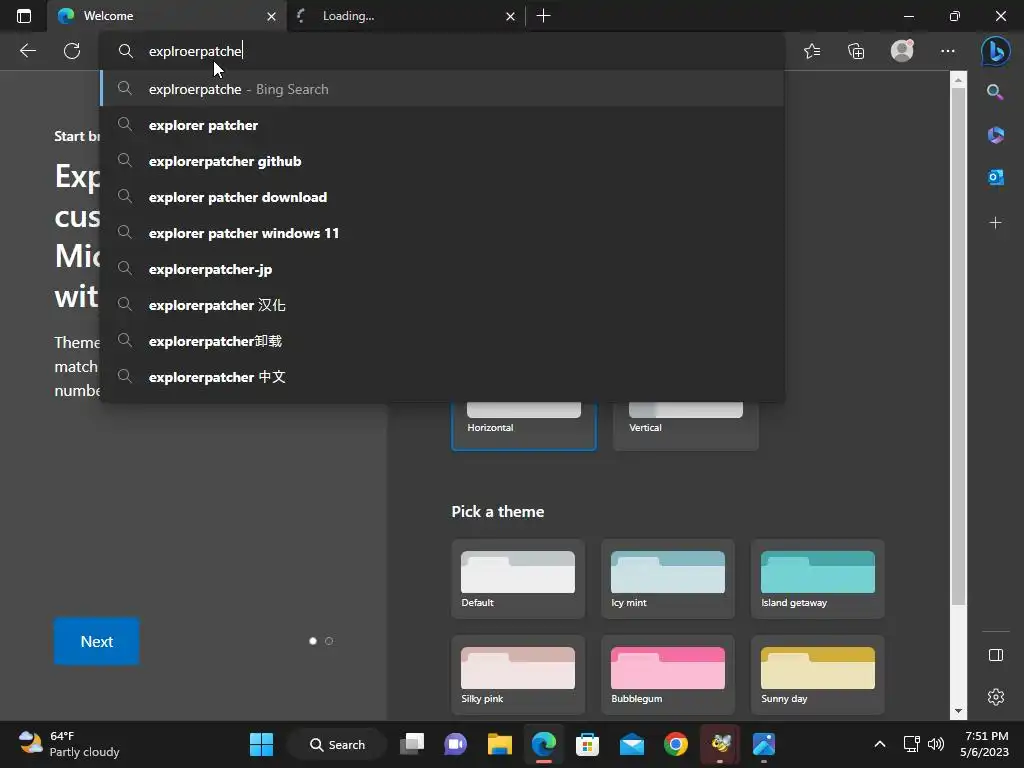
Task: Switch to the Welcome tab
Action: [166, 16]
